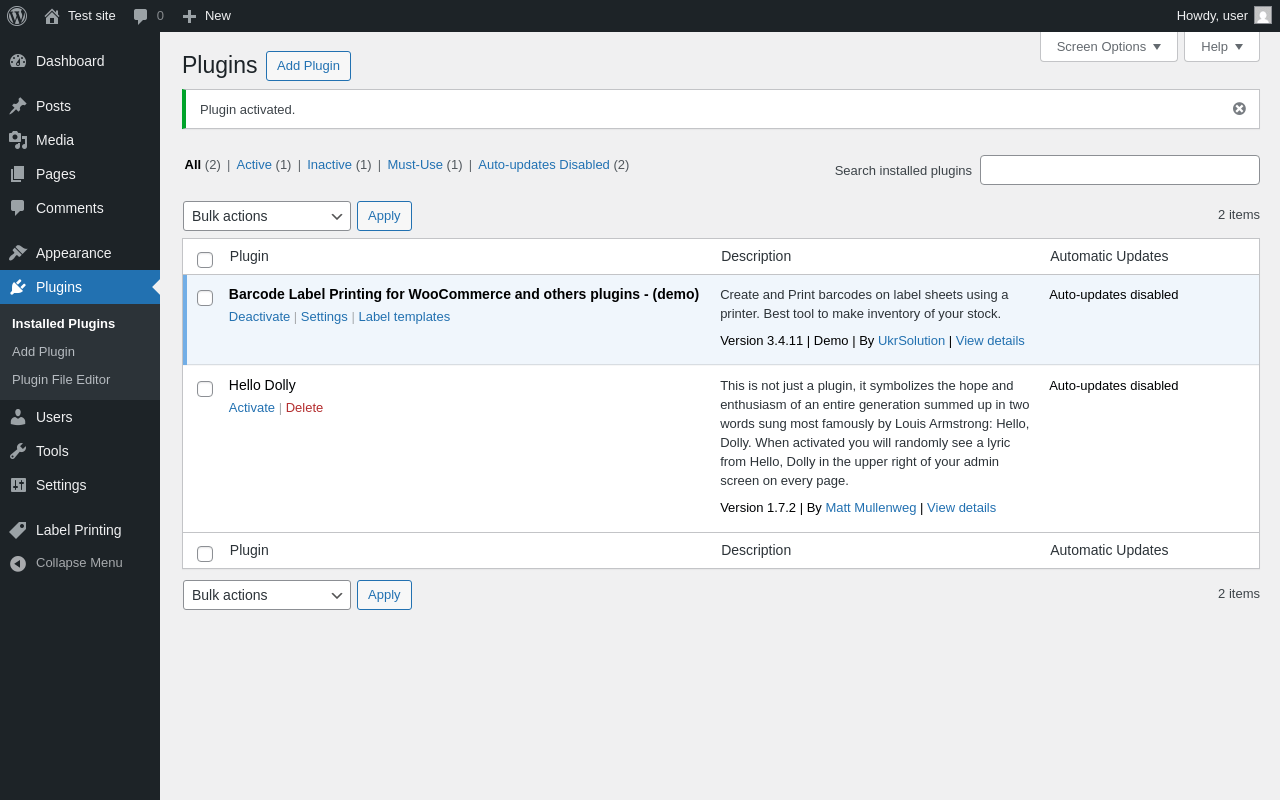The width and height of the screenshot is (1280, 800).
Task: Deactivate the Barcode Label Printing plugin
Action: [x=259, y=317]
